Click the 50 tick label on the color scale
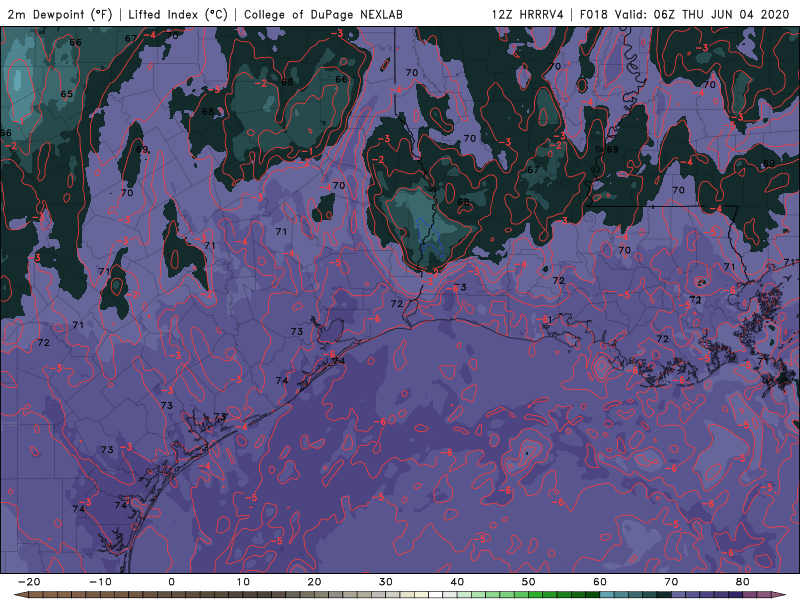Screen dimensions: 800x600 pyautogui.click(x=529, y=582)
